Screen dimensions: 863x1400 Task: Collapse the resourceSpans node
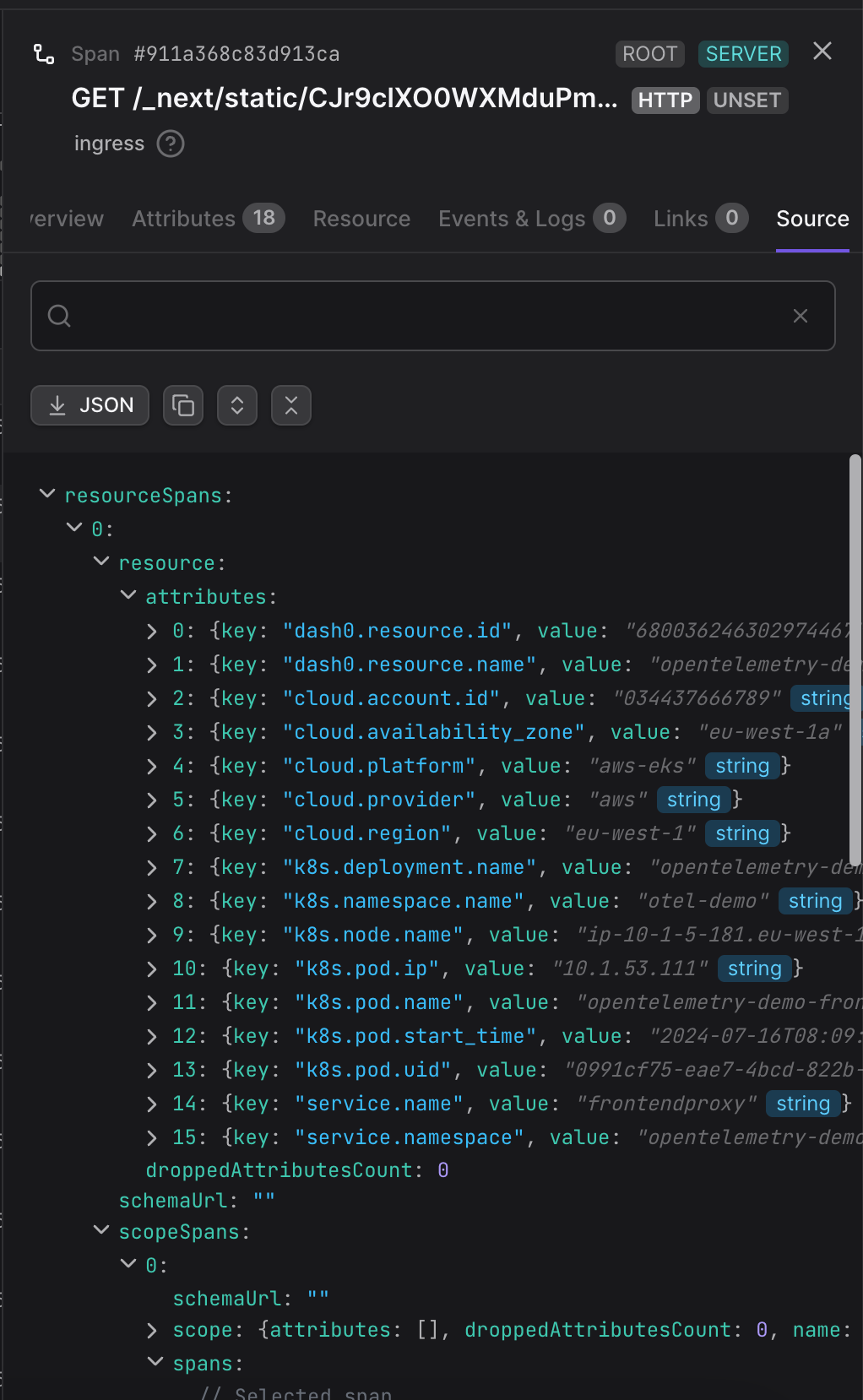[x=47, y=494]
